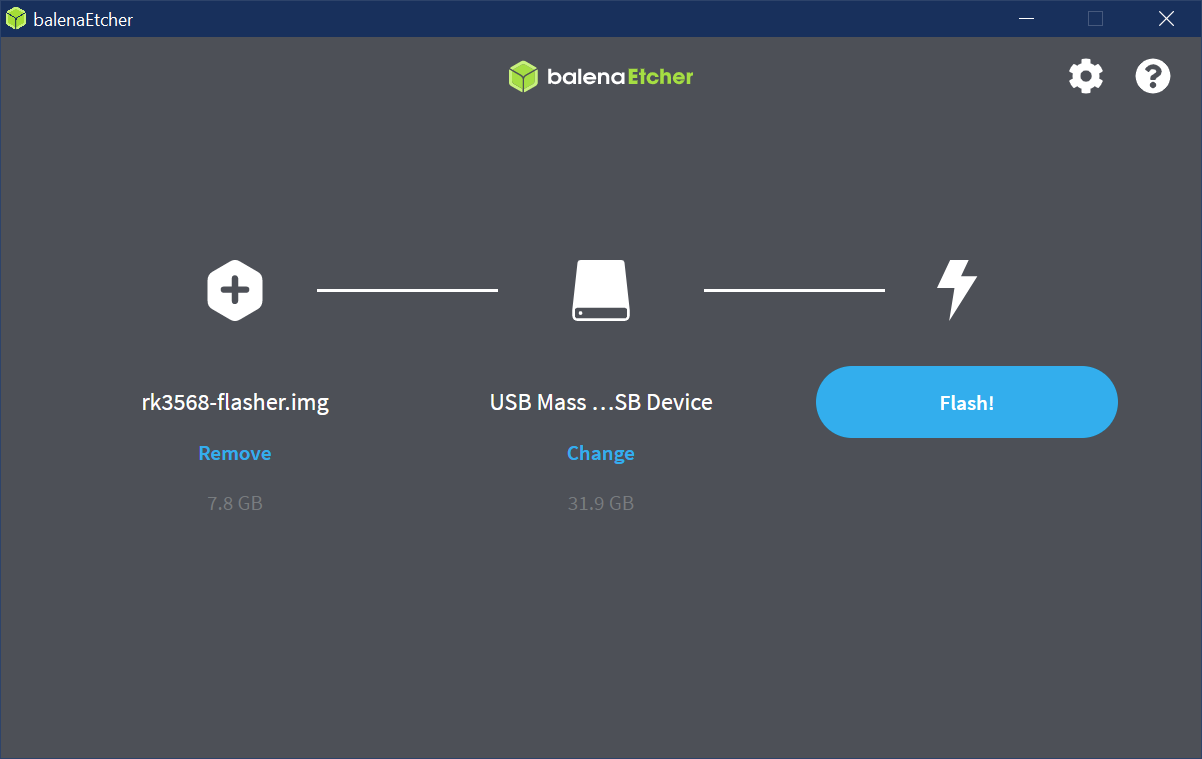Open the help question mark icon
Image resolution: width=1202 pixels, height=759 pixels.
click(1153, 76)
